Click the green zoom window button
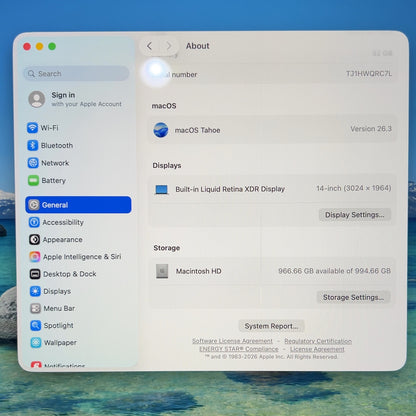The width and height of the screenshot is (416, 416). pyautogui.click(x=52, y=46)
